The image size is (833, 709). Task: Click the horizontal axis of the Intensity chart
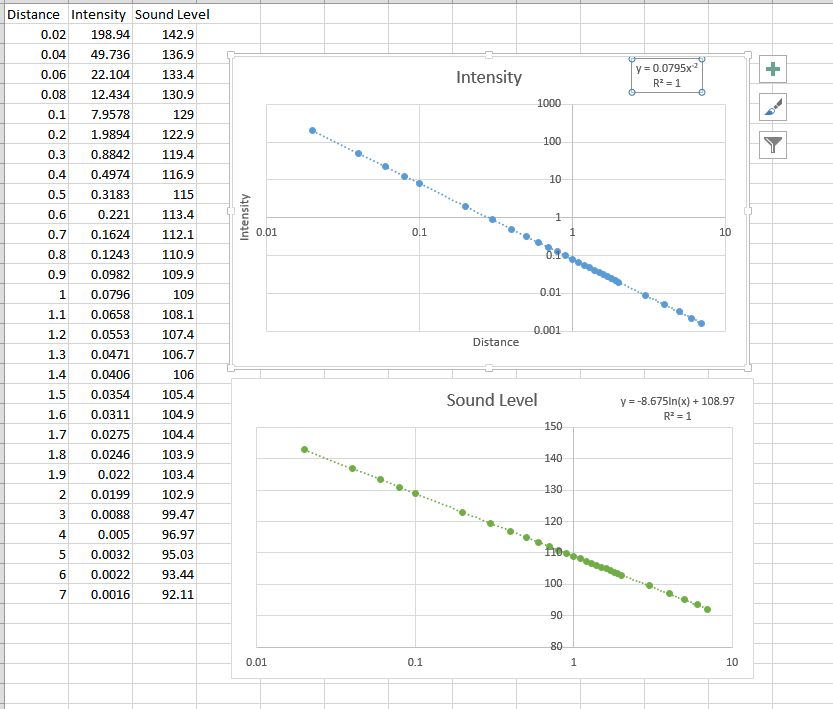(x=420, y=231)
